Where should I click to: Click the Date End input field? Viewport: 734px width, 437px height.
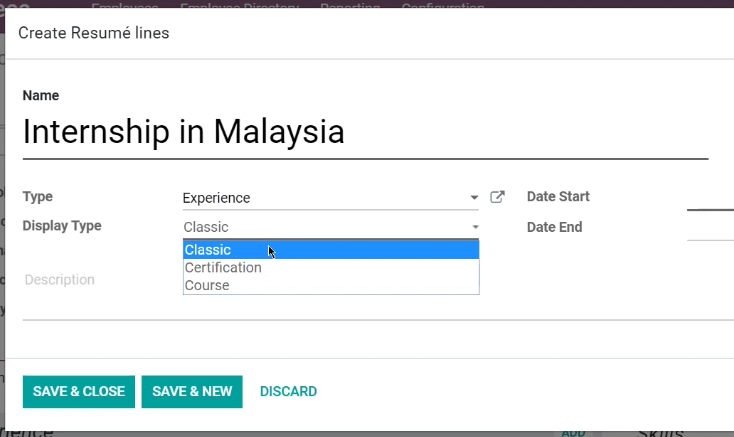click(x=710, y=228)
